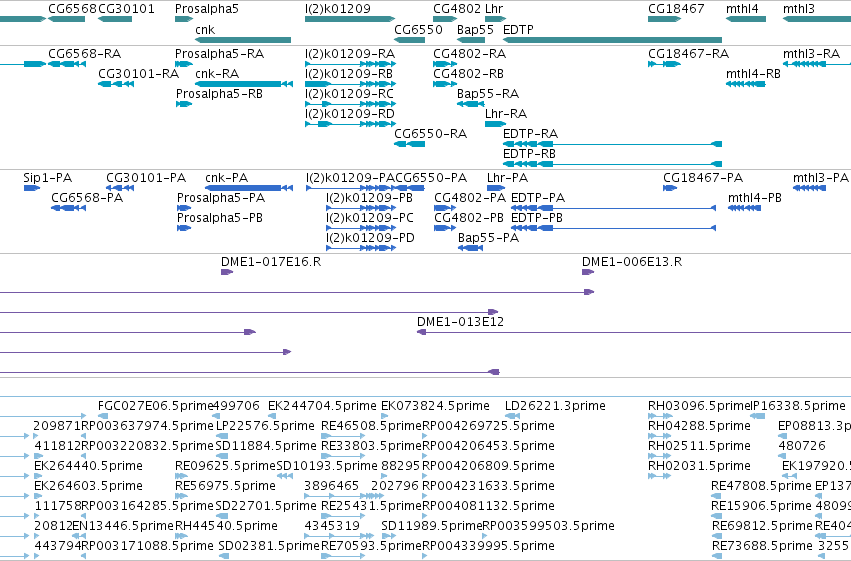Select the l(2)k01209-PD protein glyph
Image resolution: width=851 pixels, height=561 pixels.
[361, 248]
